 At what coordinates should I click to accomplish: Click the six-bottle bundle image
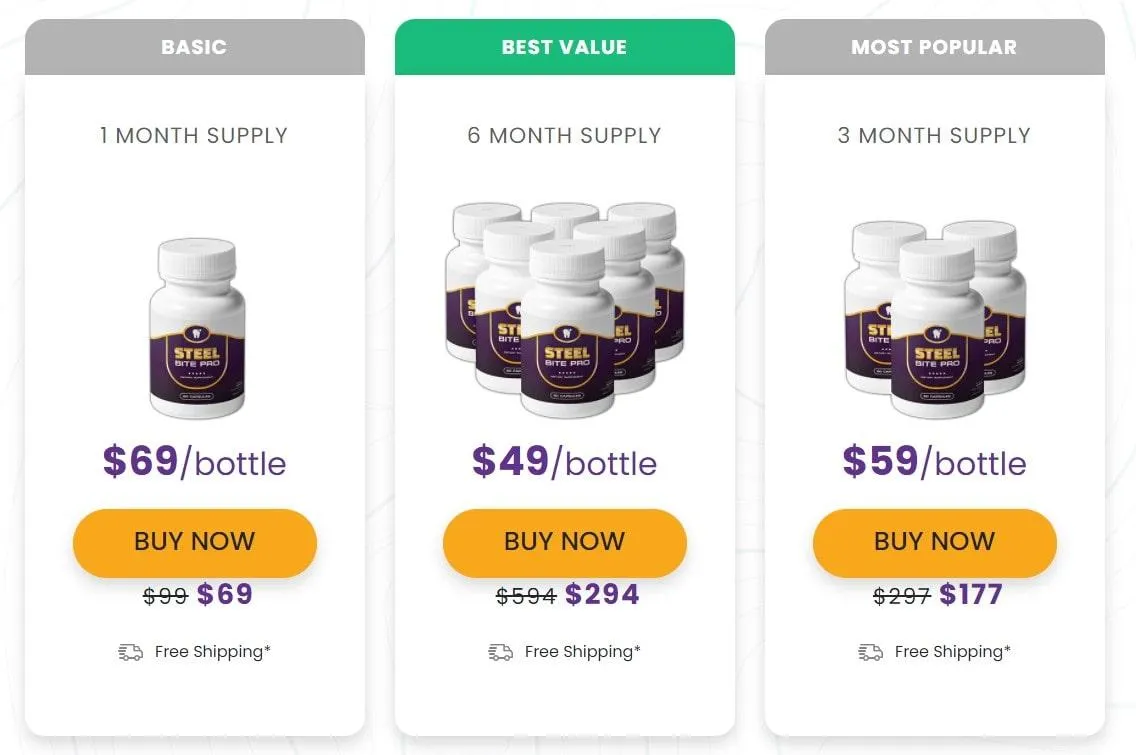(565, 310)
